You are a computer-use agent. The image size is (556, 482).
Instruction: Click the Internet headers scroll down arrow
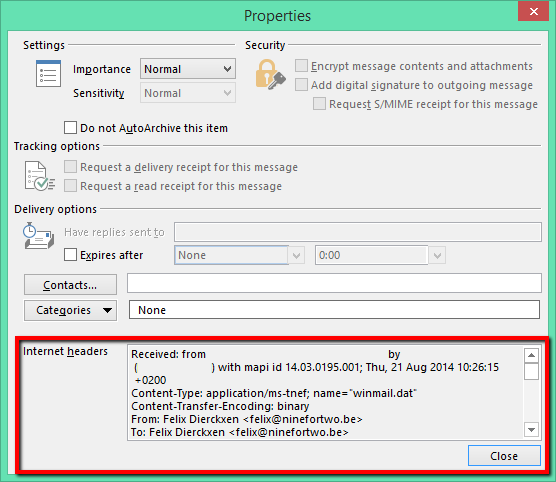[532, 430]
